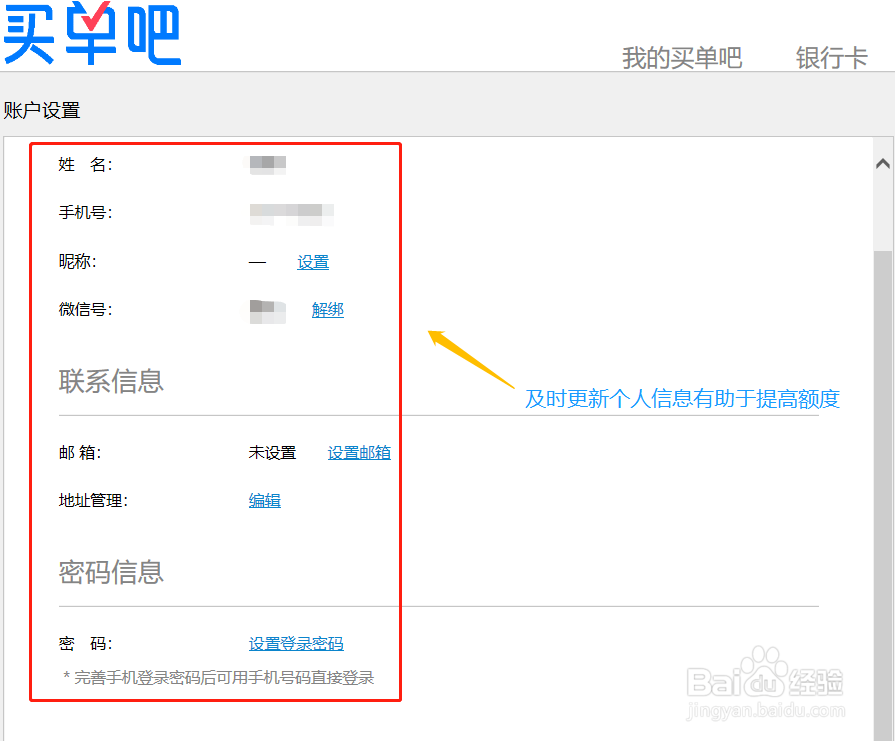
Task: Click the 昵称 label
Action: (x=78, y=261)
